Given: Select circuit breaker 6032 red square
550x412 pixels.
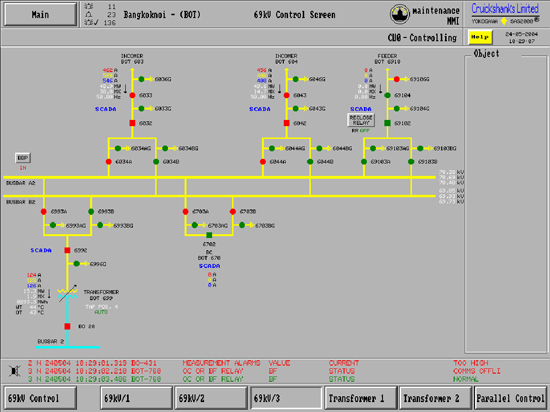Looking at the screenshot, I should click(x=132, y=123).
